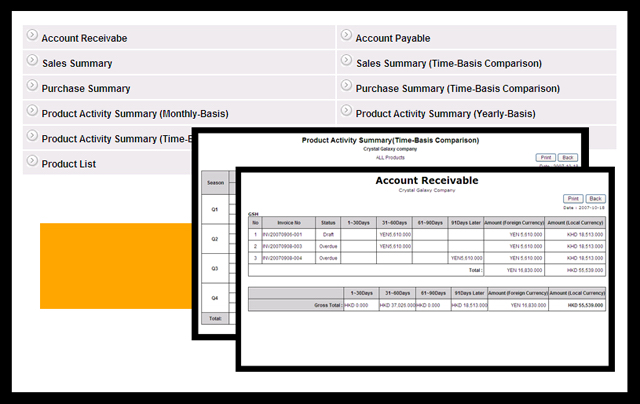The image size is (640, 404).
Task: Click Print button in Account Receivable window
Action: [573, 199]
